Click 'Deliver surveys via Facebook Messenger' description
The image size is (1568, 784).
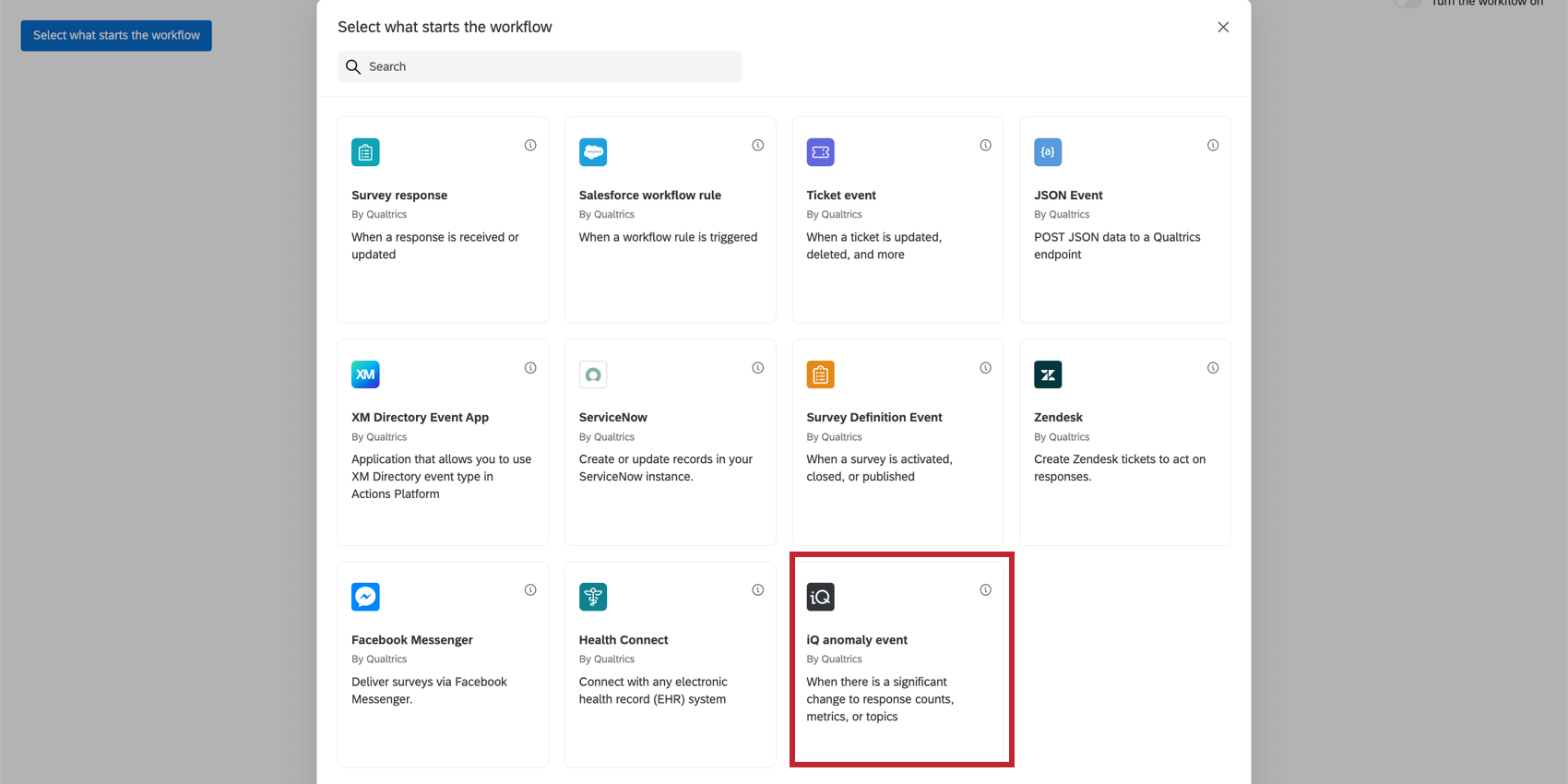[x=429, y=691]
